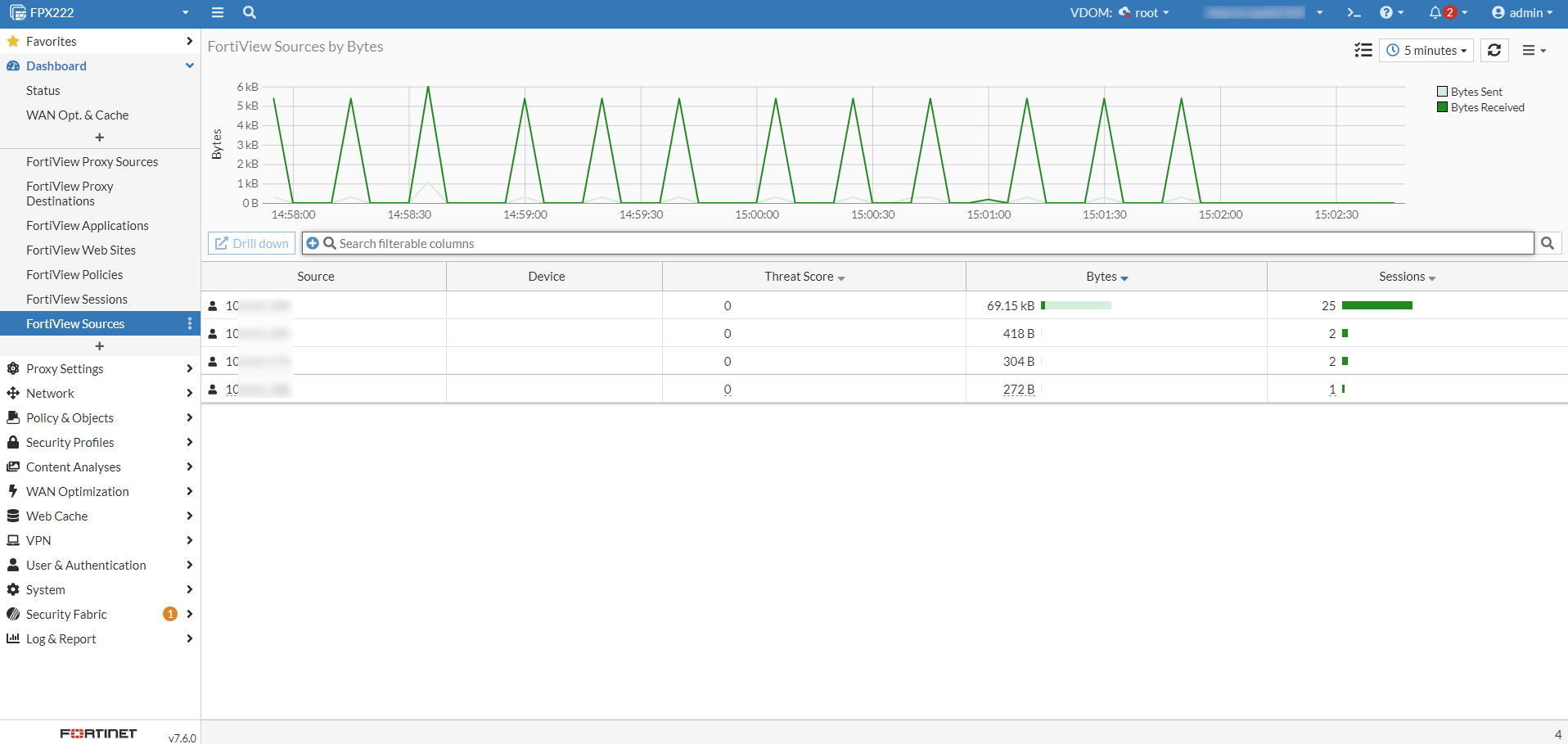
Task: Click the refresh icon button
Action: click(1494, 50)
